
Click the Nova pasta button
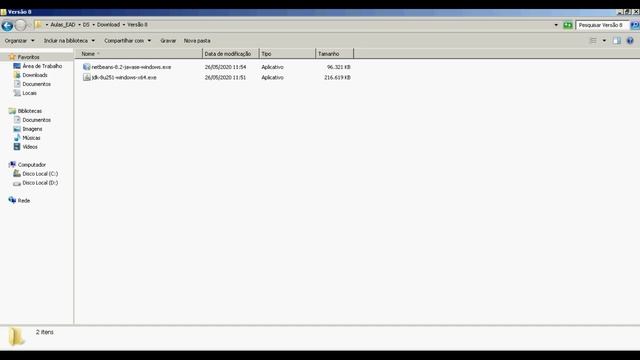pyautogui.click(x=197, y=41)
